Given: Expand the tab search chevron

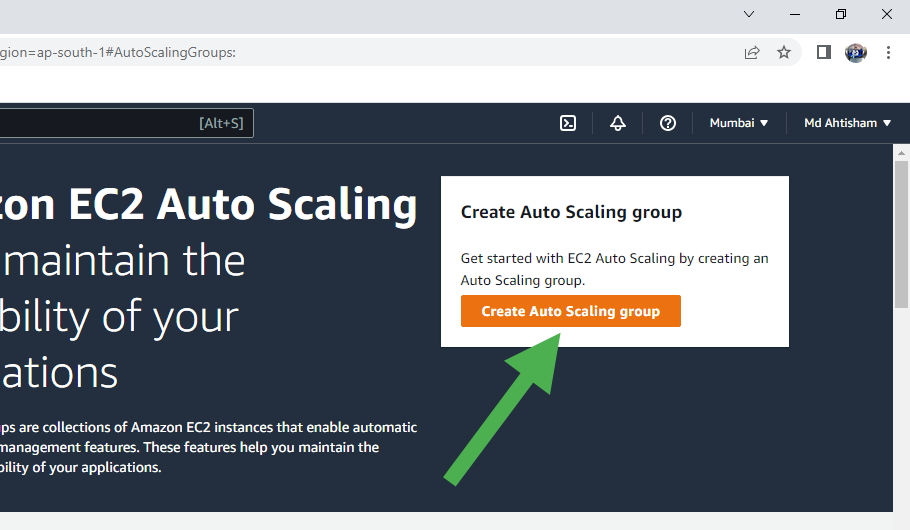Looking at the screenshot, I should click(749, 14).
